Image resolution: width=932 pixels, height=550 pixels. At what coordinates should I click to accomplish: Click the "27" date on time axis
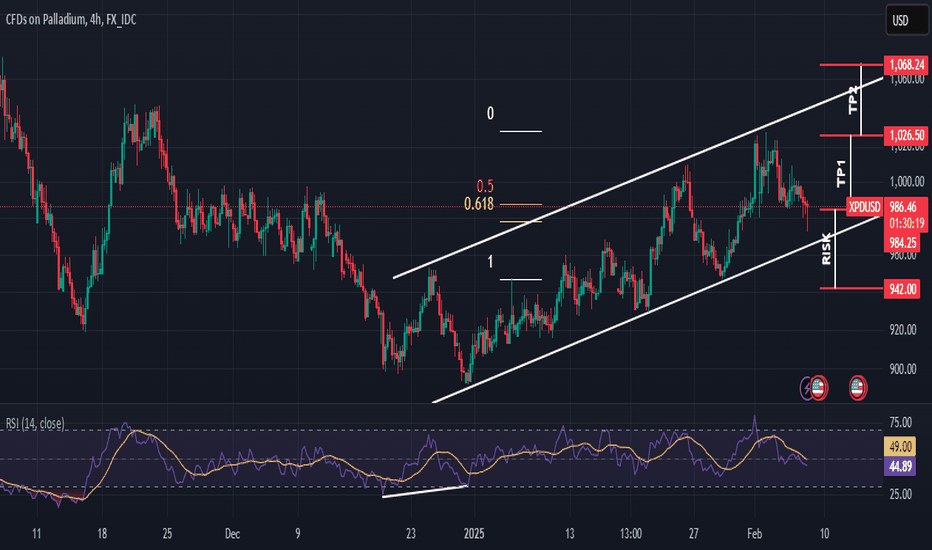[x=694, y=534]
